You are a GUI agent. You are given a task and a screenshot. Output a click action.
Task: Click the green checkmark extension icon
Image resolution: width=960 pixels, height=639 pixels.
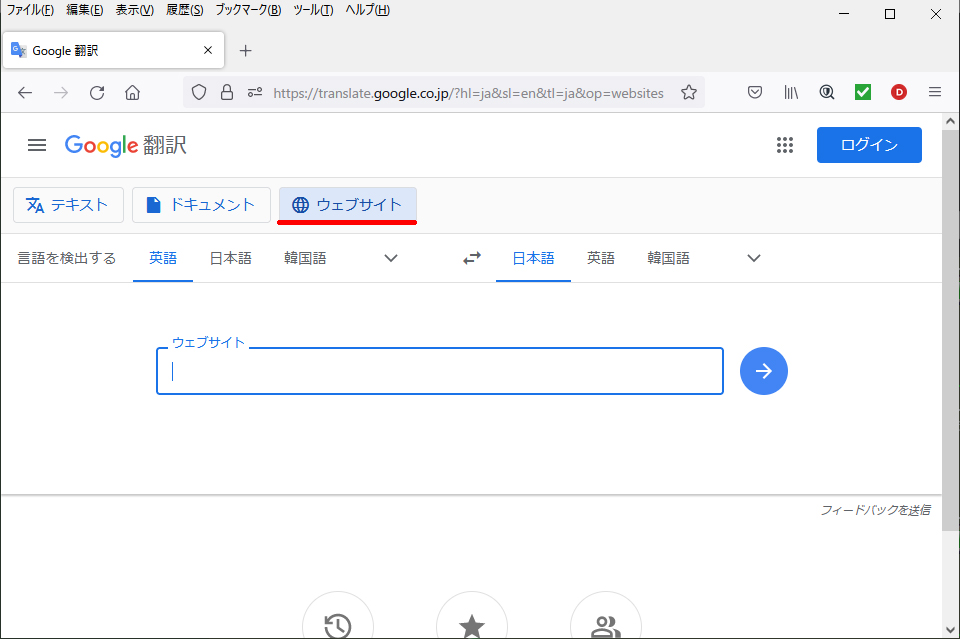(x=863, y=92)
